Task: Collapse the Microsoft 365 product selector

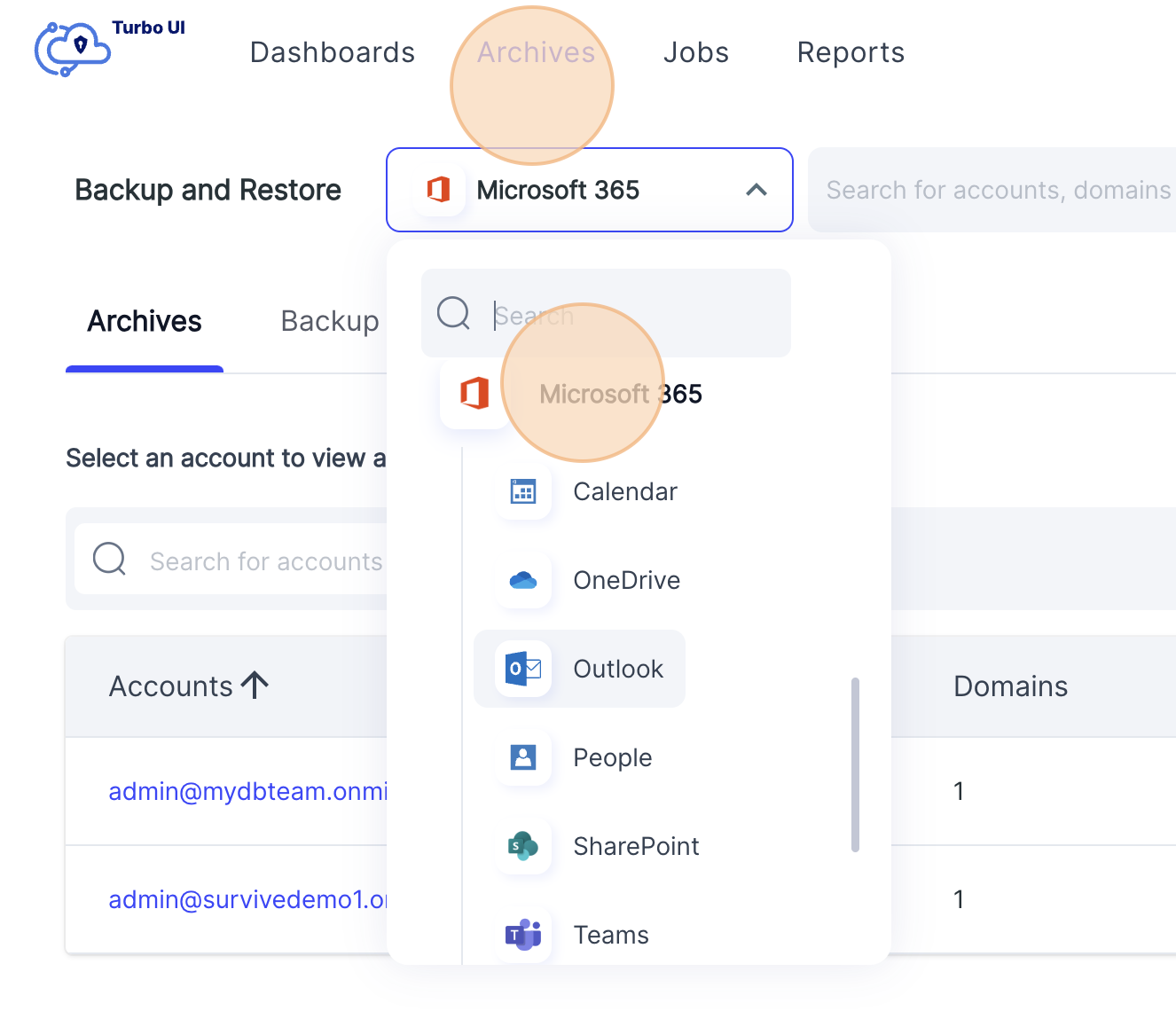Action: coord(756,190)
